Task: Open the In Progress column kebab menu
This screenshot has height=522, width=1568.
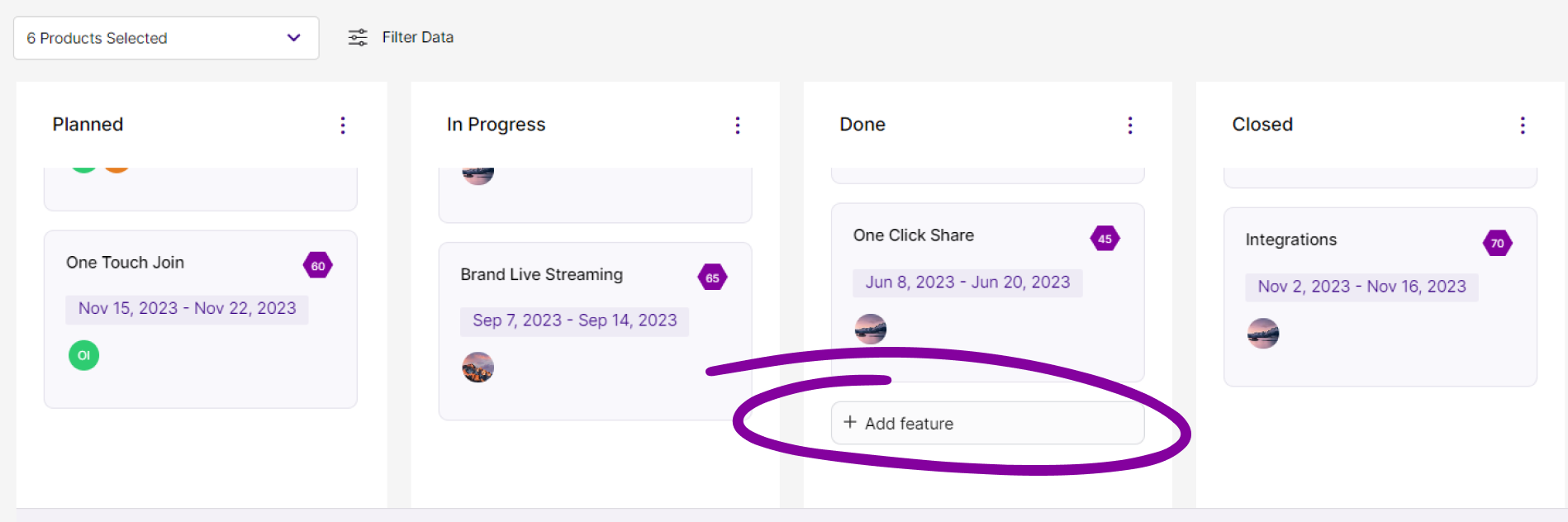Action: point(738,125)
